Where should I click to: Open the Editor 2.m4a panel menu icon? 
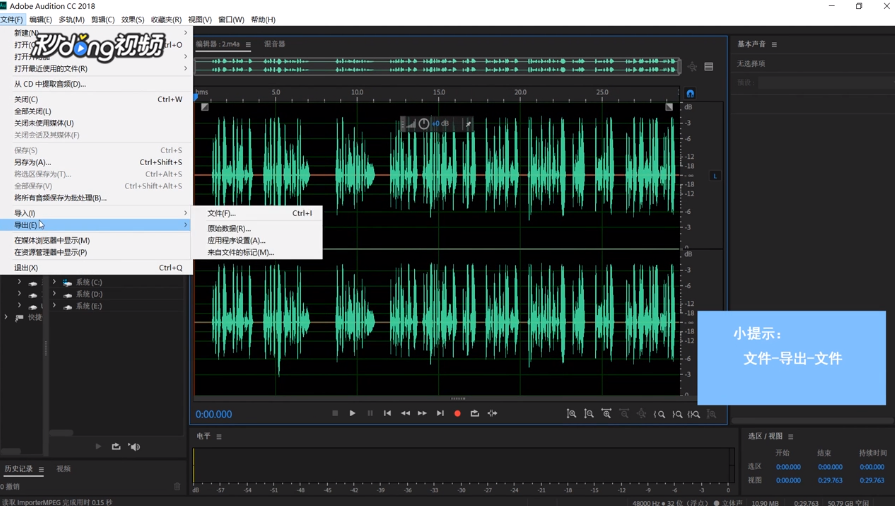point(248,45)
